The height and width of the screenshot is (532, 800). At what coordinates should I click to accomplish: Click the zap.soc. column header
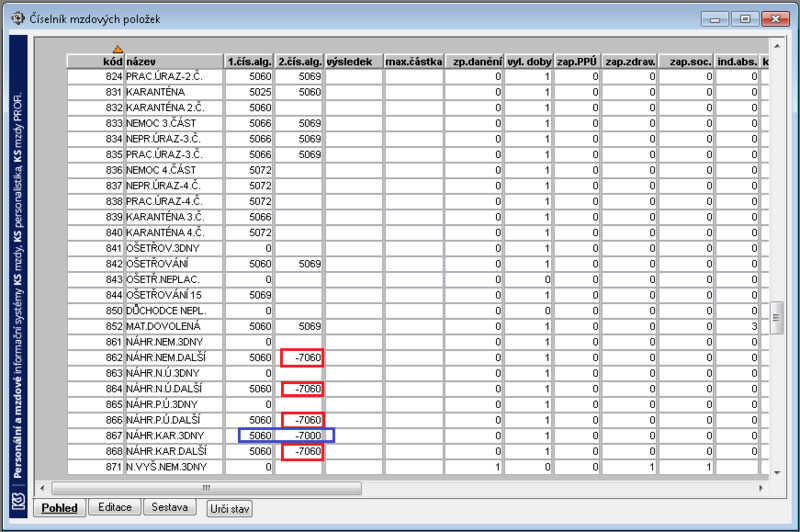[x=686, y=61]
